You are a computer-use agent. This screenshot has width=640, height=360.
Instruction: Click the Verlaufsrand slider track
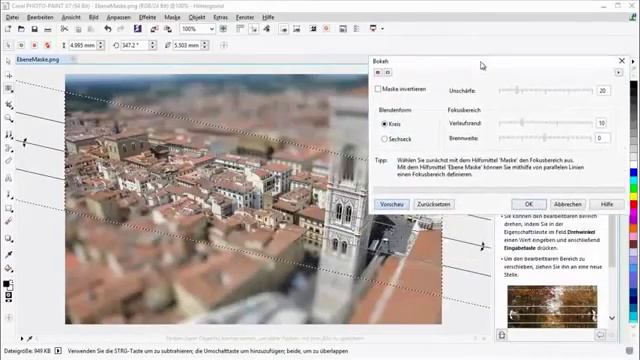545,122
